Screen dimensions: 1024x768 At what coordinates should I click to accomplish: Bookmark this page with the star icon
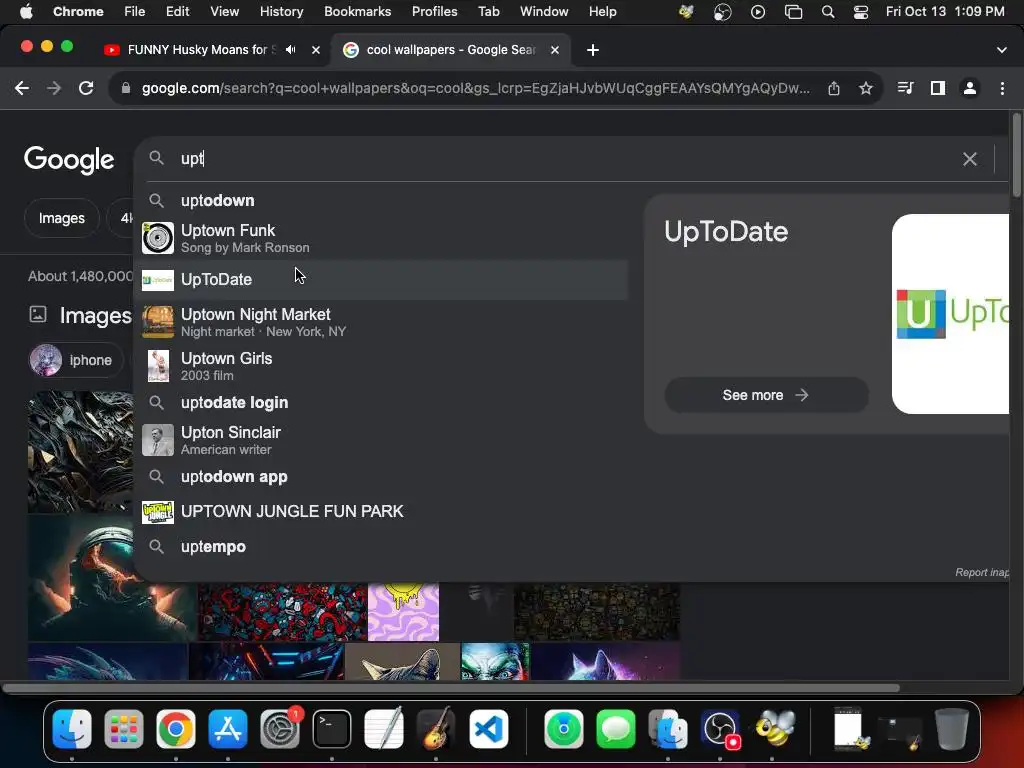[x=865, y=88]
